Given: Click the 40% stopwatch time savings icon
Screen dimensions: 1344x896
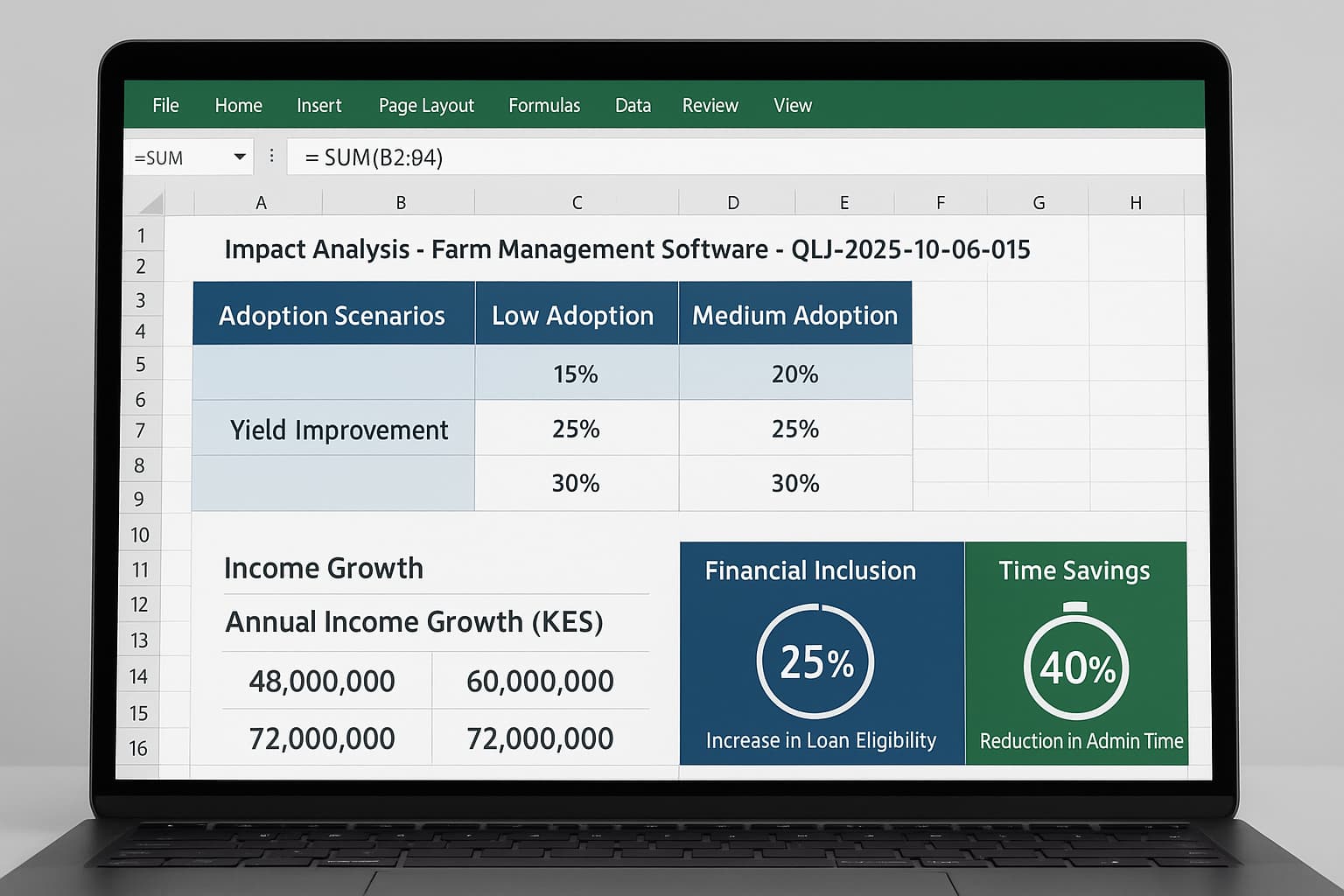Looking at the screenshot, I should pos(1076,665).
